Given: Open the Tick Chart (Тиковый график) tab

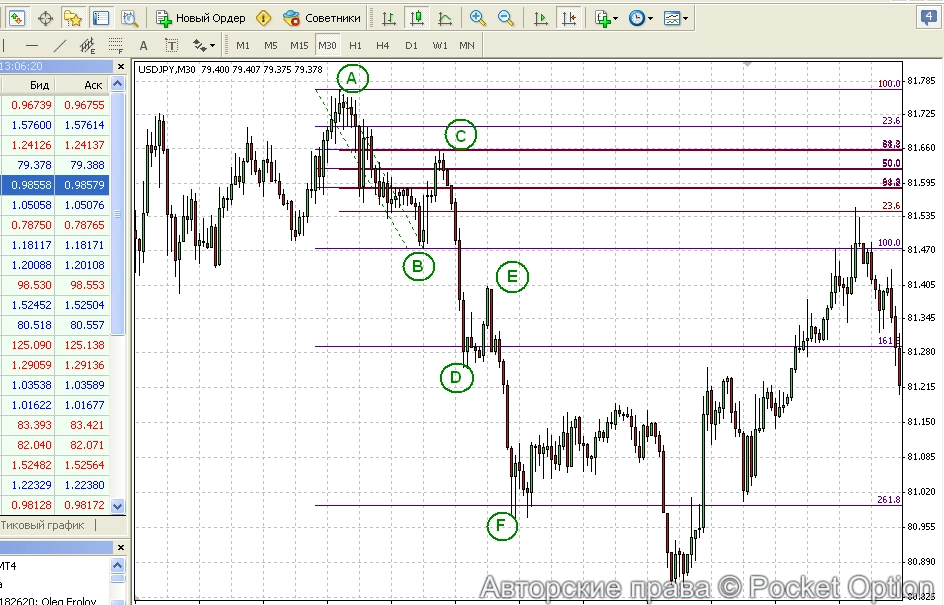Looking at the screenshot, I should (47, 525).
